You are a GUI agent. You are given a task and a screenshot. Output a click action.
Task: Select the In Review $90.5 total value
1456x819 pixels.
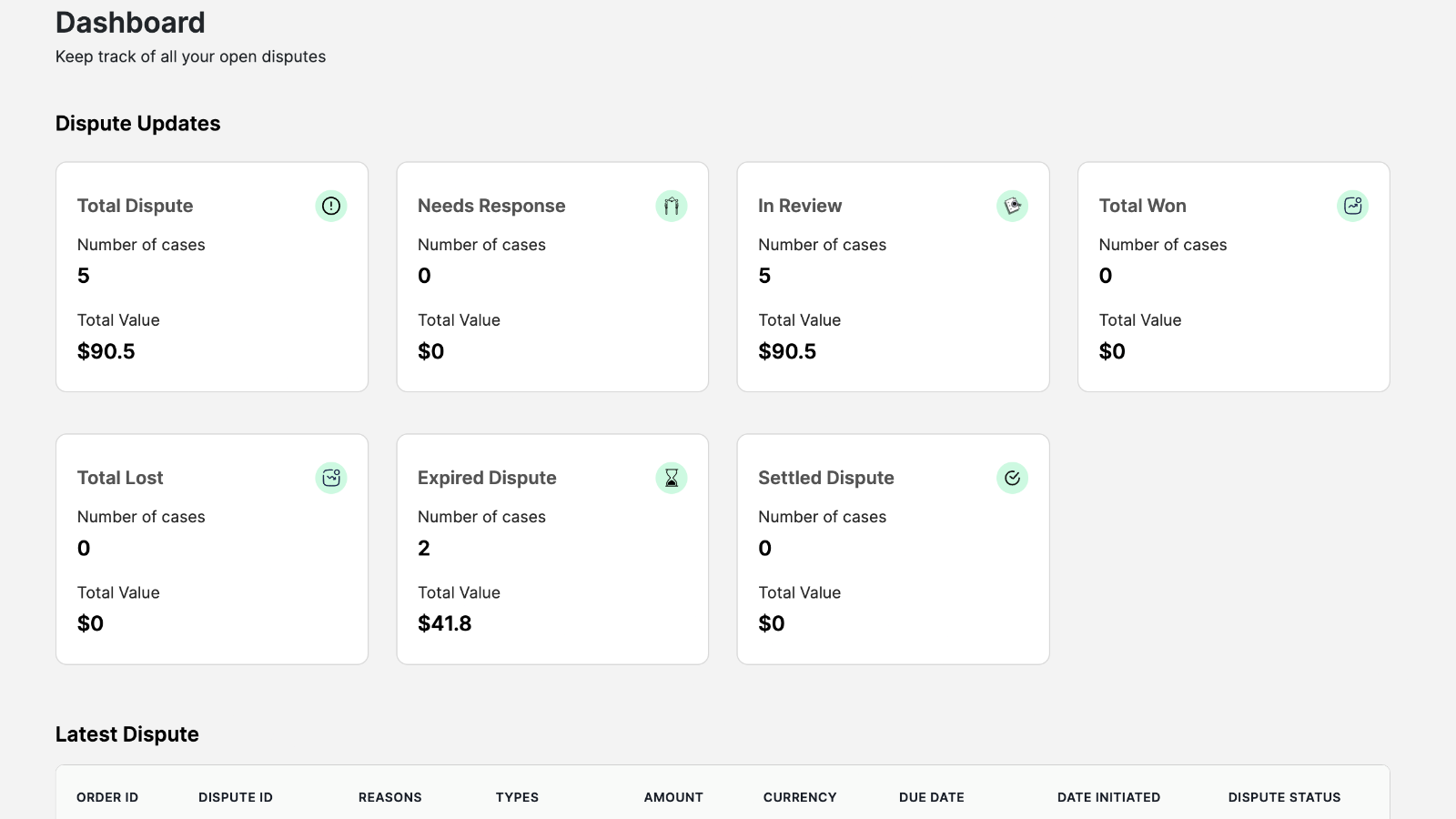pyautogui.click(x=787, y=351)
